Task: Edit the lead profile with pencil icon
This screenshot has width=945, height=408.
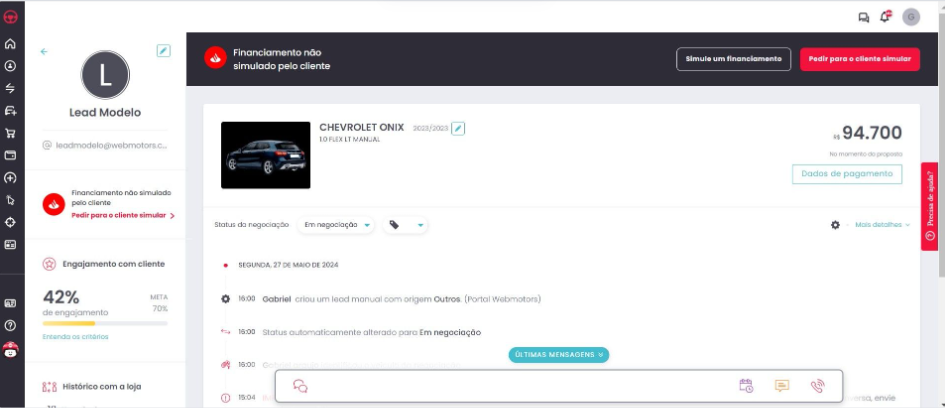Action: click(x=163, y=51)
